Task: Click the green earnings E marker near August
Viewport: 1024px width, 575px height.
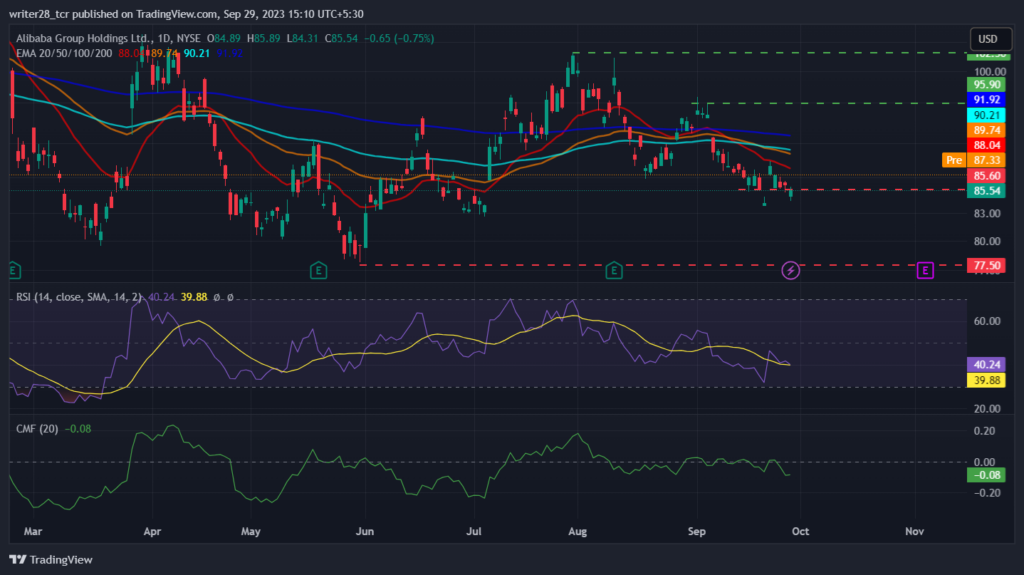Action: [x=614, y=270]
